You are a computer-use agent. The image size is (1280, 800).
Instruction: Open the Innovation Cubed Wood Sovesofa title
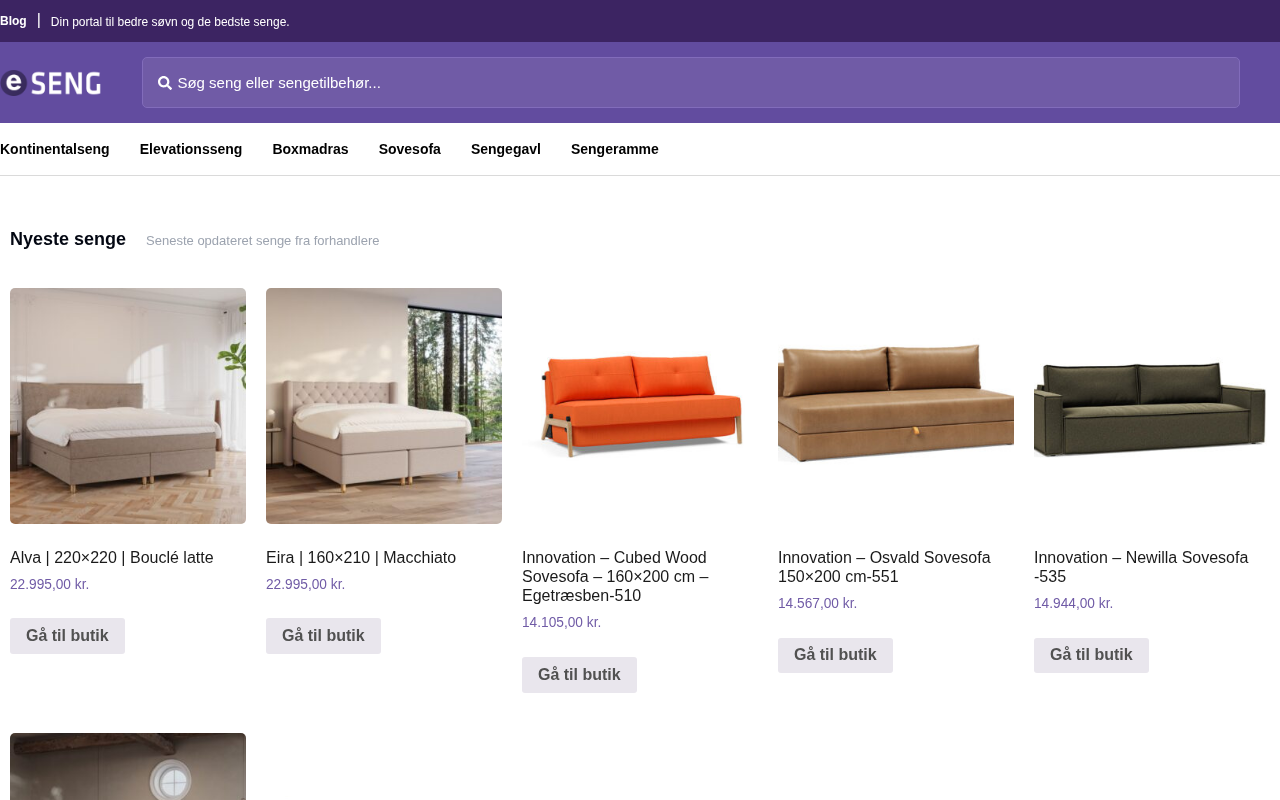pyautogui.click(x=615, y=577)
